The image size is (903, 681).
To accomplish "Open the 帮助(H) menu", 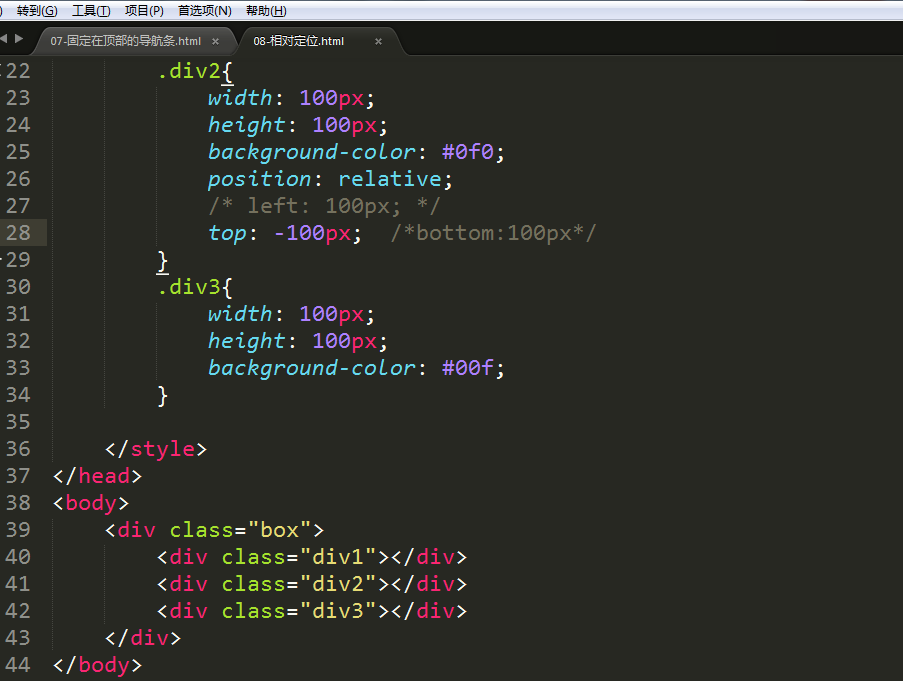I will coord(265,10).
